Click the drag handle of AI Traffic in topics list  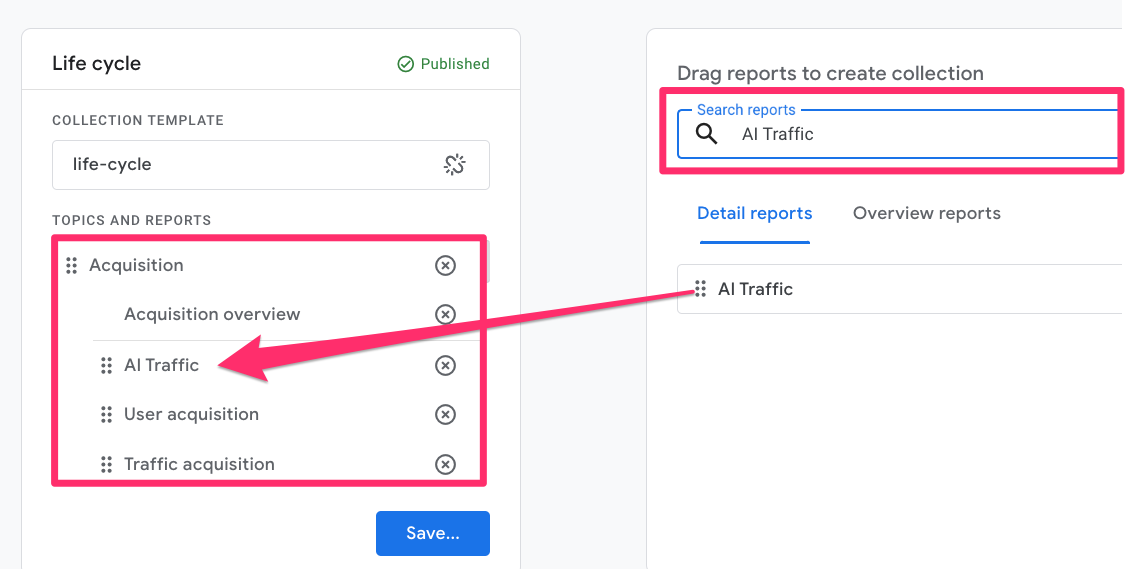(x=106, y=365)
